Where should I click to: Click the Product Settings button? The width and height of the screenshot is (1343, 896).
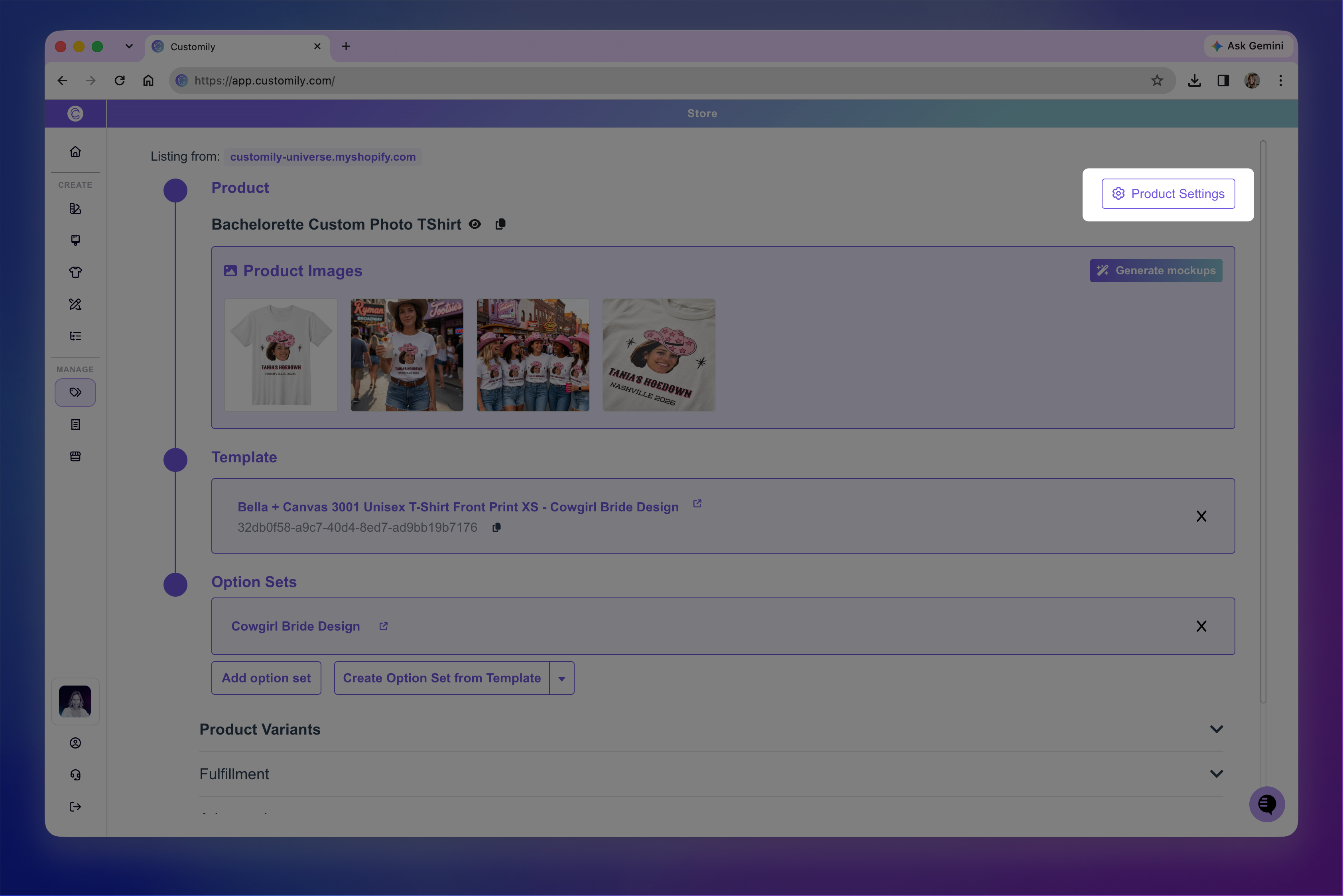coord(1168,194)
